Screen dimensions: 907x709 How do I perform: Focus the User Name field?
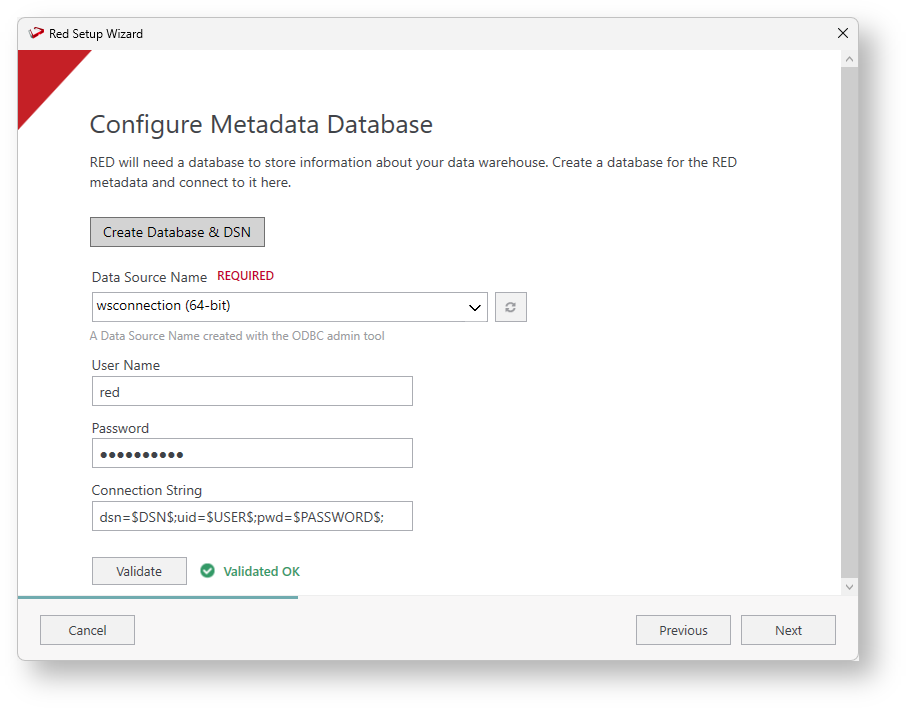tap(252, 391)
